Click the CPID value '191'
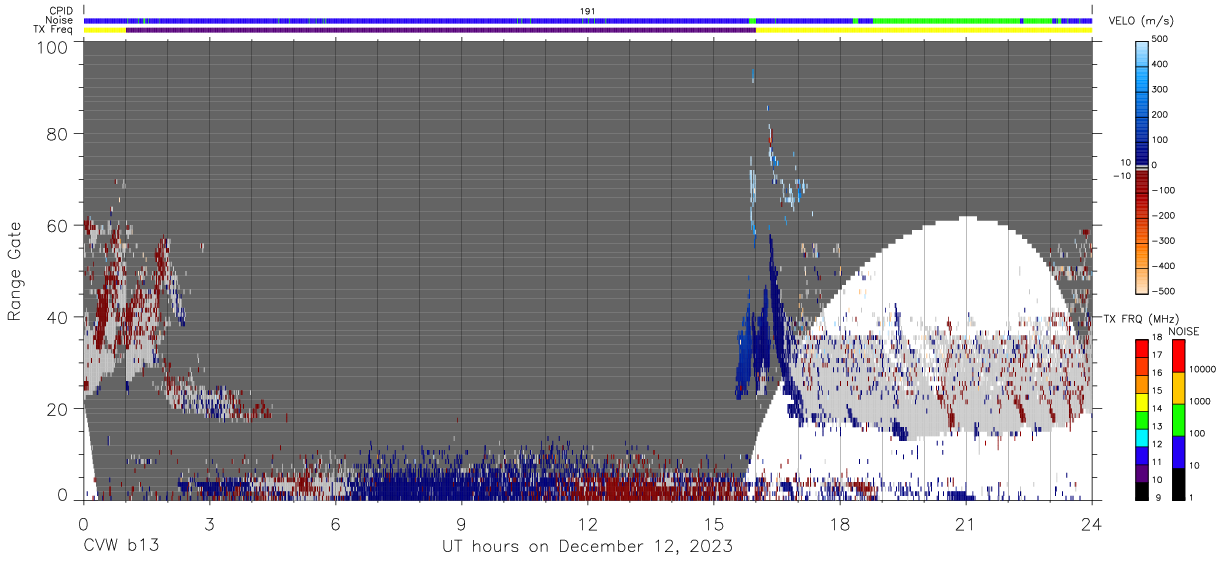Image resolution: width=1228 pixels, height=567 pixels. 588,11
